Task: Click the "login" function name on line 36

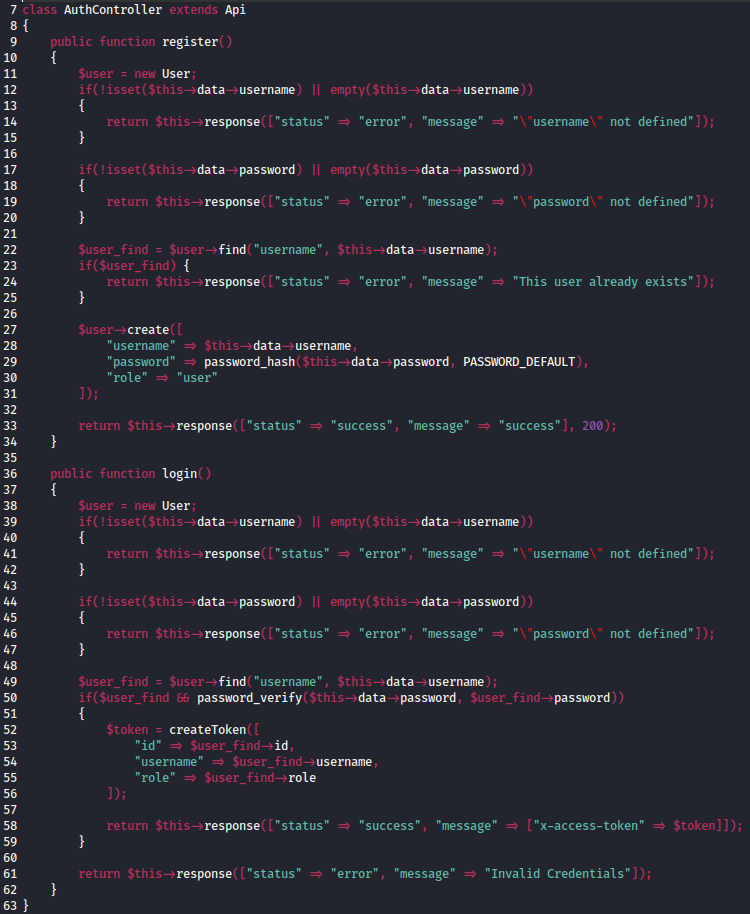Action: pyautogui.click(x=179, y=473)
